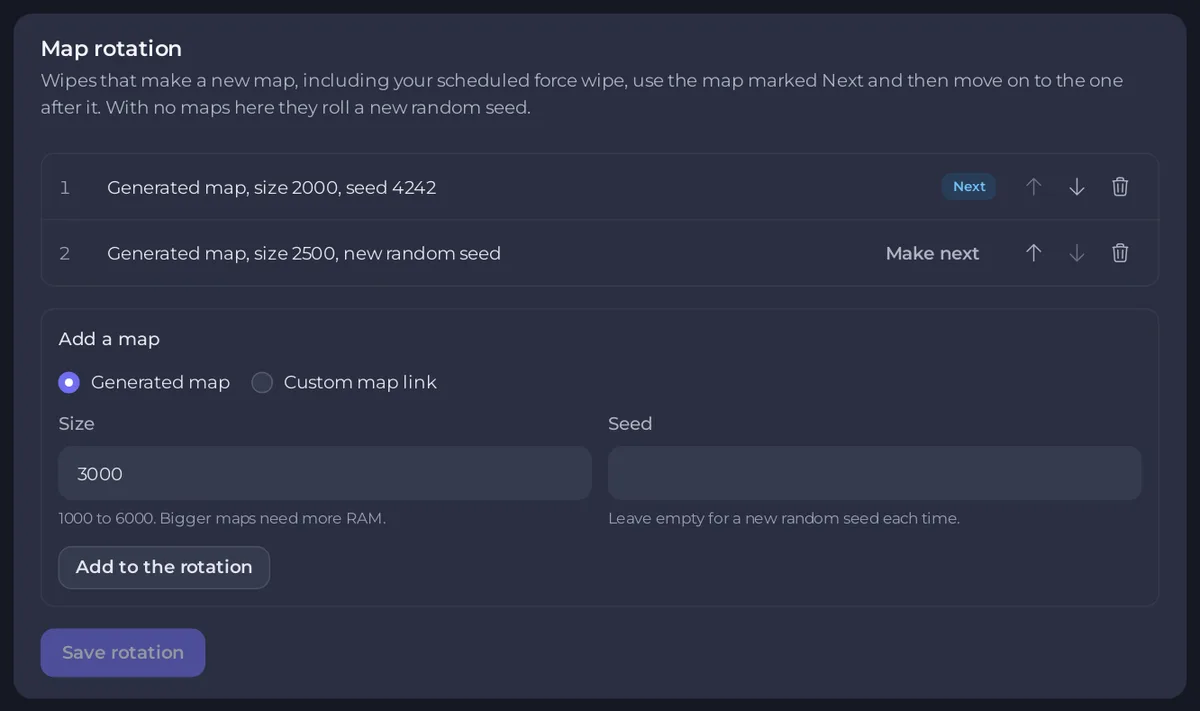
Task: Click the Save rotation button
Action: point(123,652)
